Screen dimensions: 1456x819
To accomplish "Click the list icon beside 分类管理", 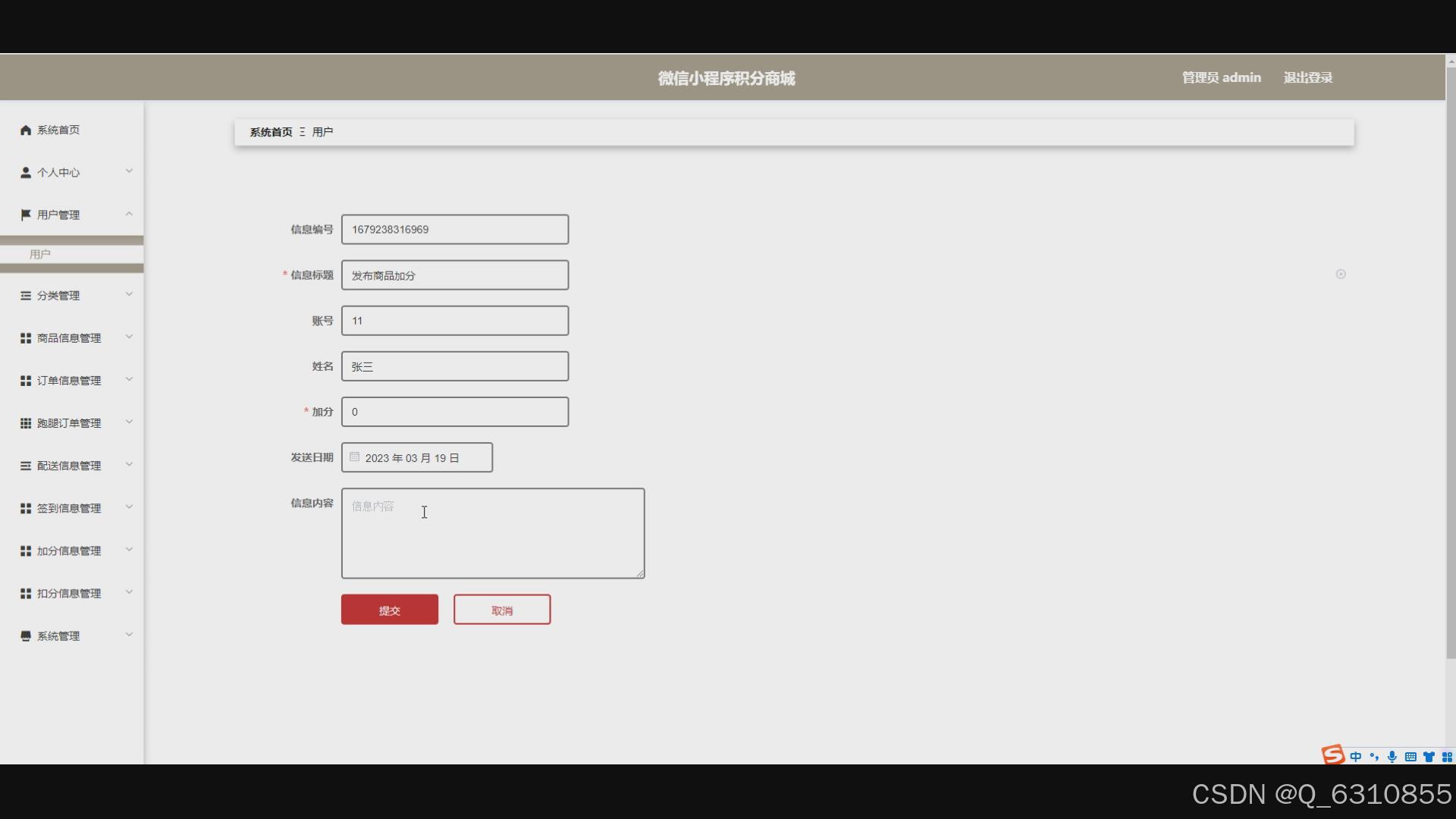I will point(26,296).
